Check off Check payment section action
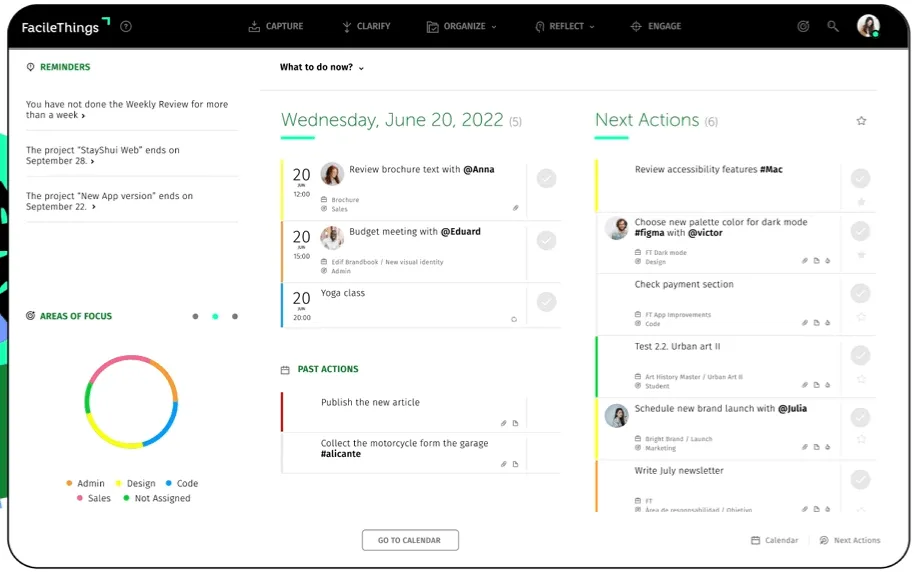918x576 pixels. click(860, 293)
